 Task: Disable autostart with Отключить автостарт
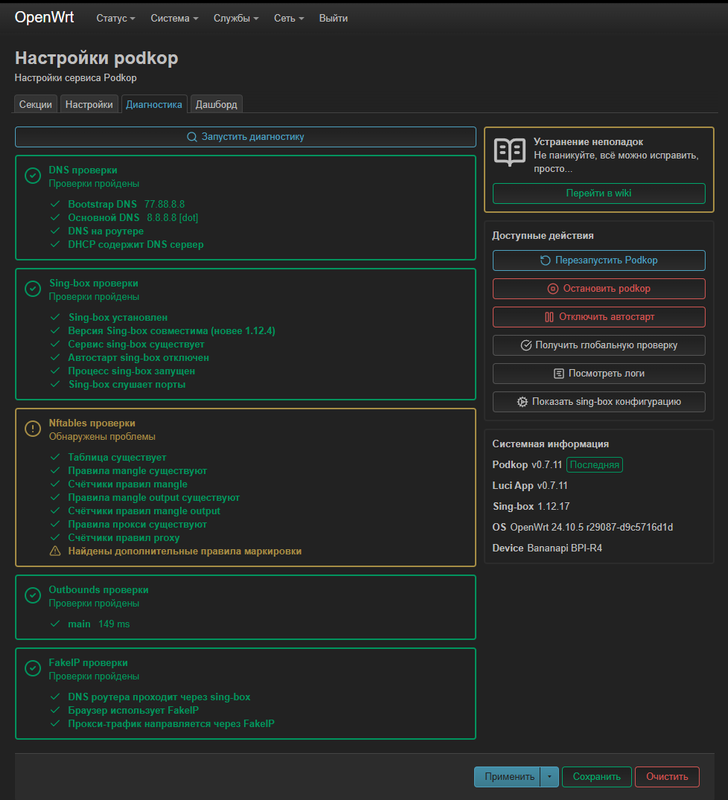click(599, 317)
